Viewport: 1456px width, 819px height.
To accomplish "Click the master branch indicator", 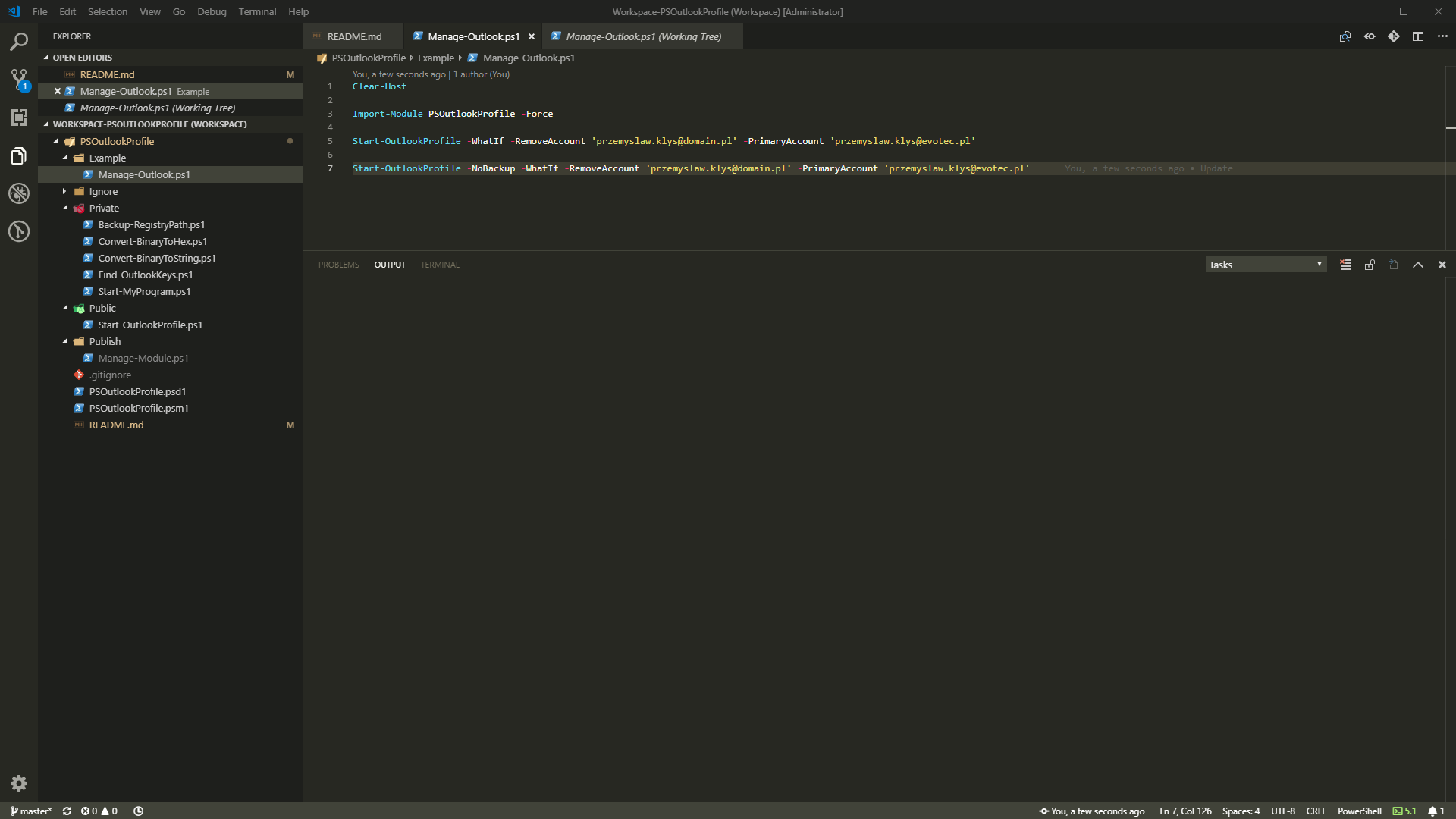I will point(31,811).
